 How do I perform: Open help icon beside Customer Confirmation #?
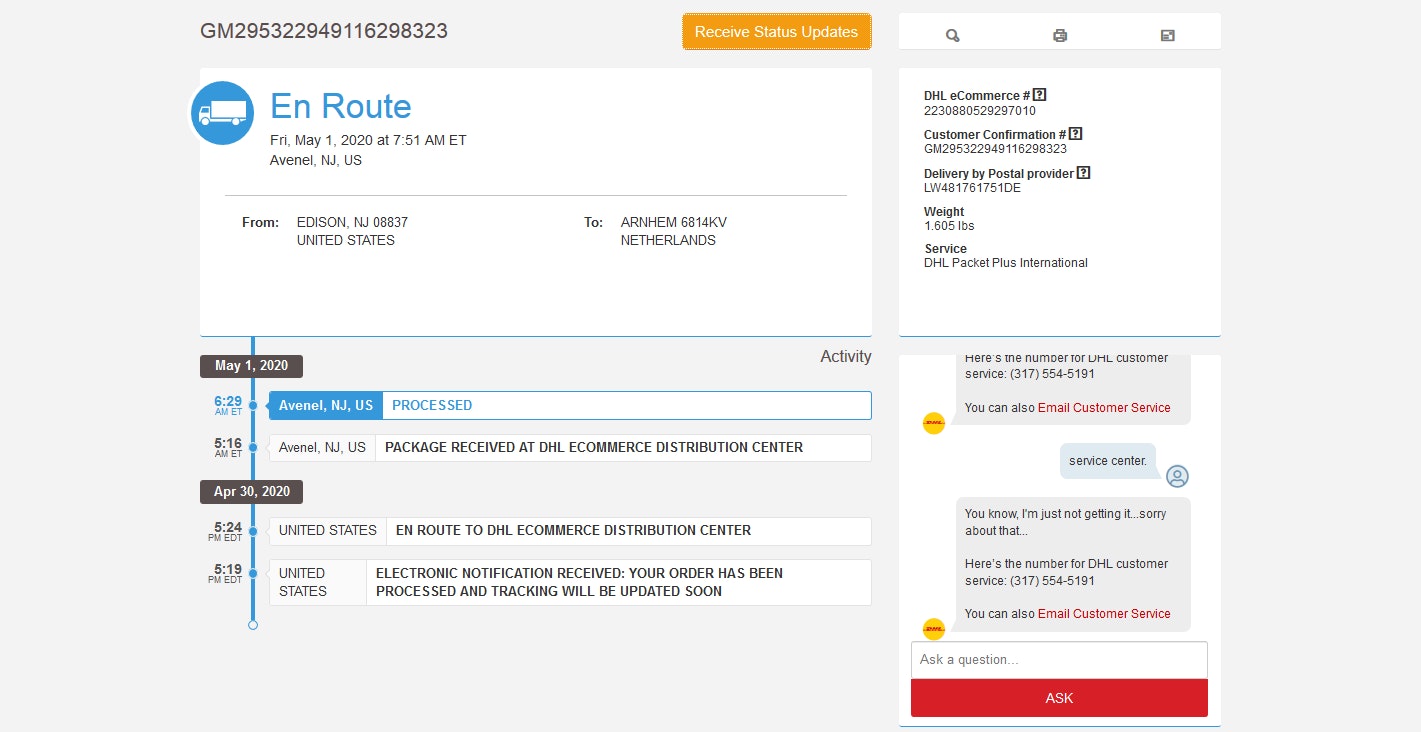(x=1076, y=134)
